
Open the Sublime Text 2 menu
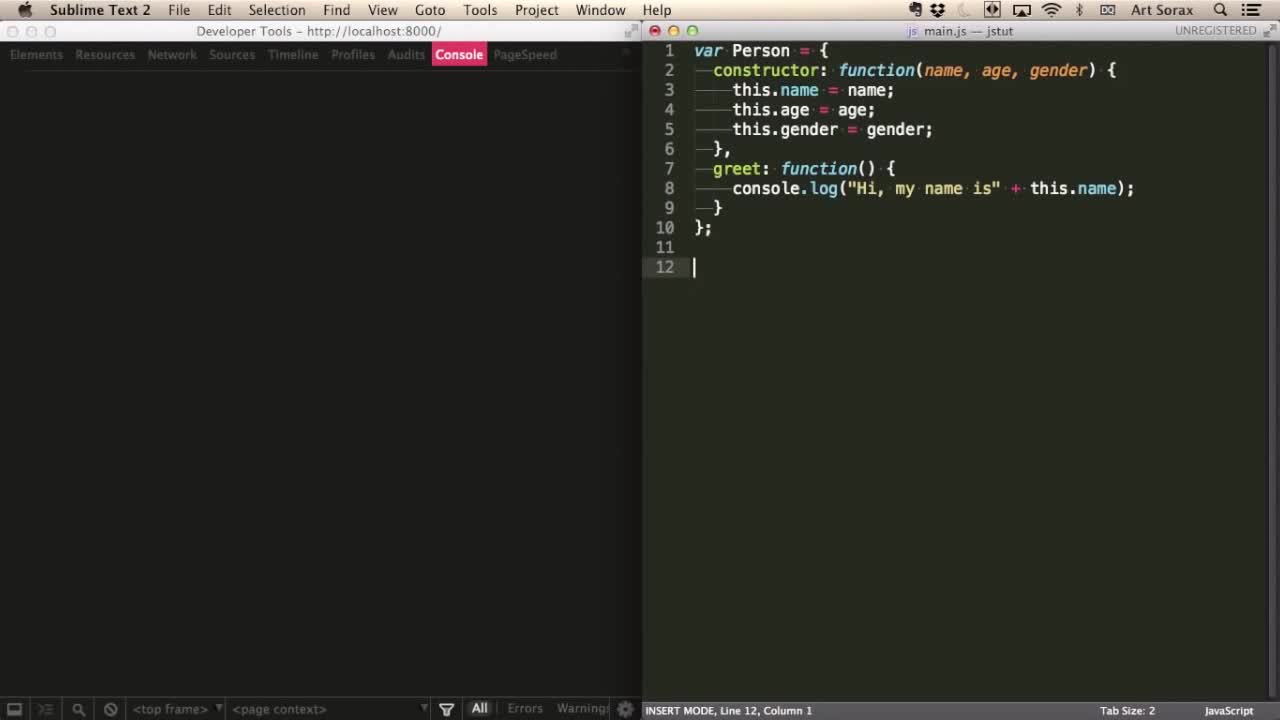pyautogui.click(x=100, y=10)
